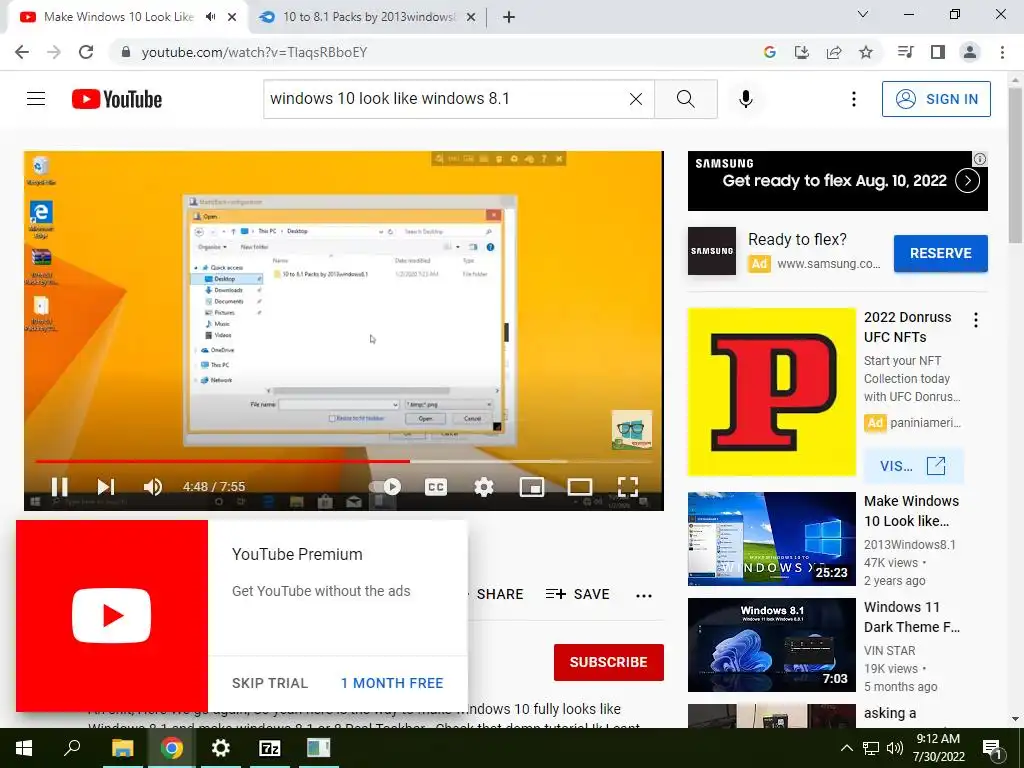Screen dimensions: 1024x768
Task: Open Settings gear on taskbar
Action: click(x=221, y=748)
